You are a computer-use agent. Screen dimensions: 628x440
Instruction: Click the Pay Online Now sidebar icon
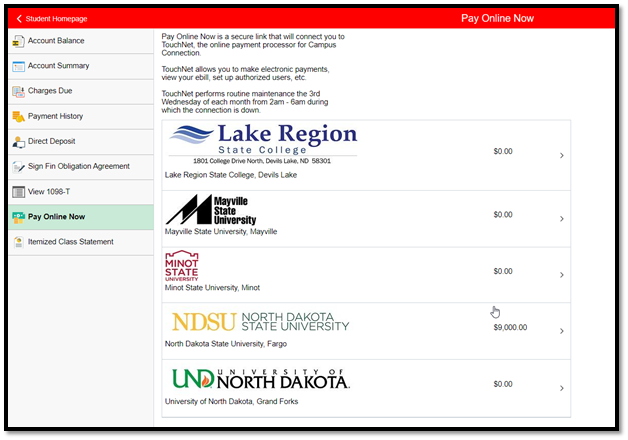click(18, 217)
